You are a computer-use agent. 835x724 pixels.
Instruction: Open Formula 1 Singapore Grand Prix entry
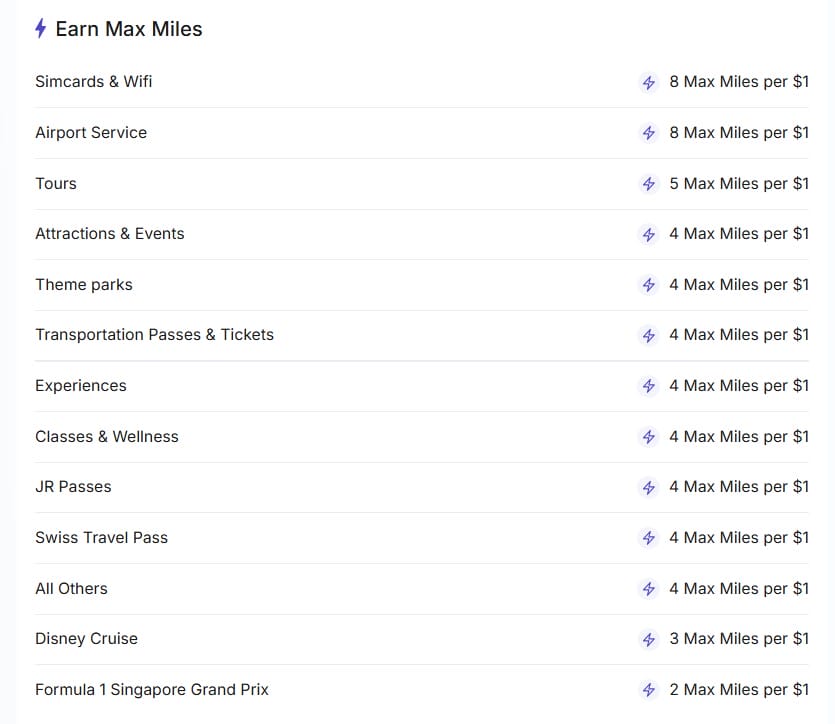click(152, 690)
